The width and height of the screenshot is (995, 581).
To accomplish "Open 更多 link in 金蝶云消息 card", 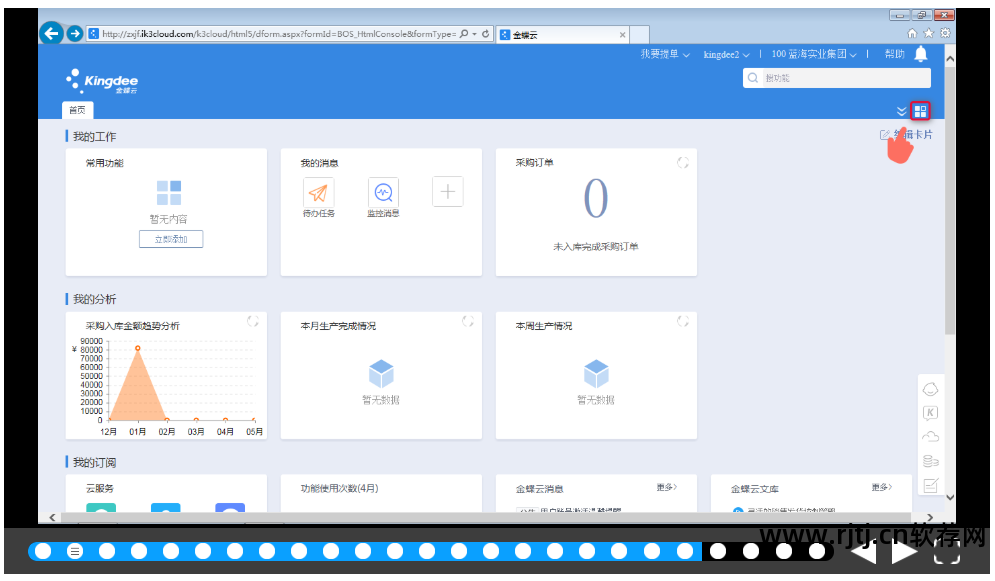I will [667, 487].
